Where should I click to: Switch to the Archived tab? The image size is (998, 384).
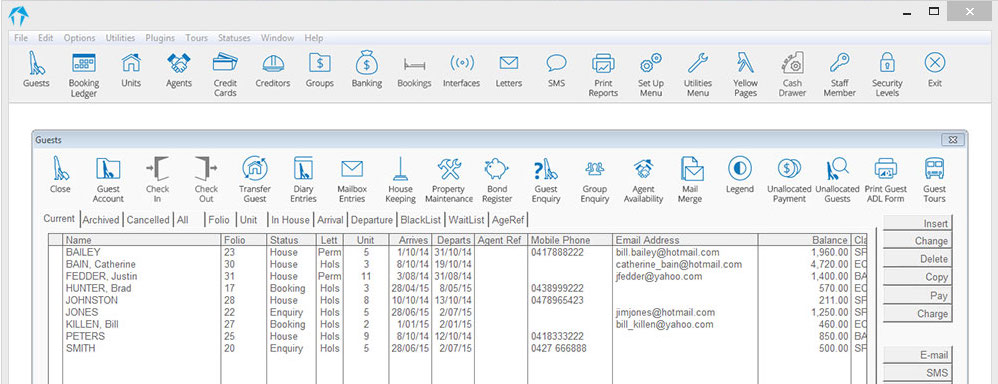click(101, 220)
